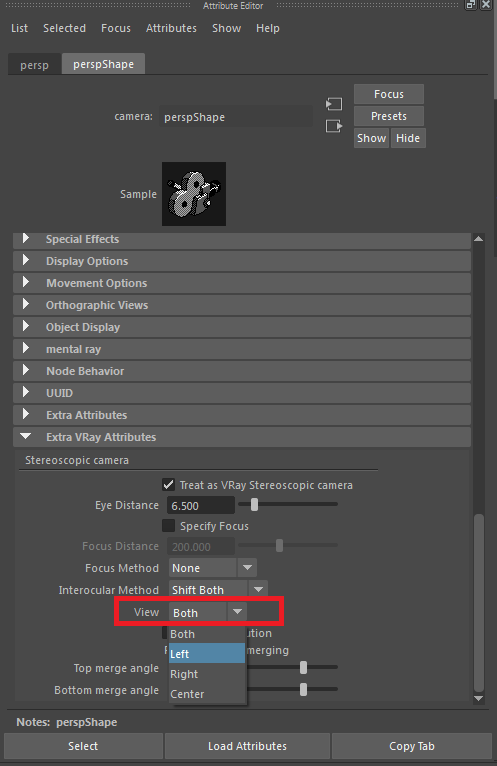Click the input connection icon beside camera name

tap(334, 104)
